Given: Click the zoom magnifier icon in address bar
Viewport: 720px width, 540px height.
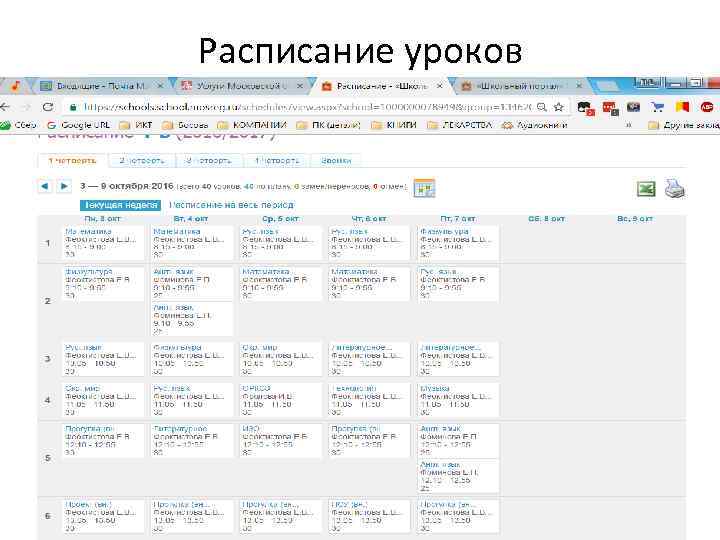Looking at the screenshot, I should 542,107.
